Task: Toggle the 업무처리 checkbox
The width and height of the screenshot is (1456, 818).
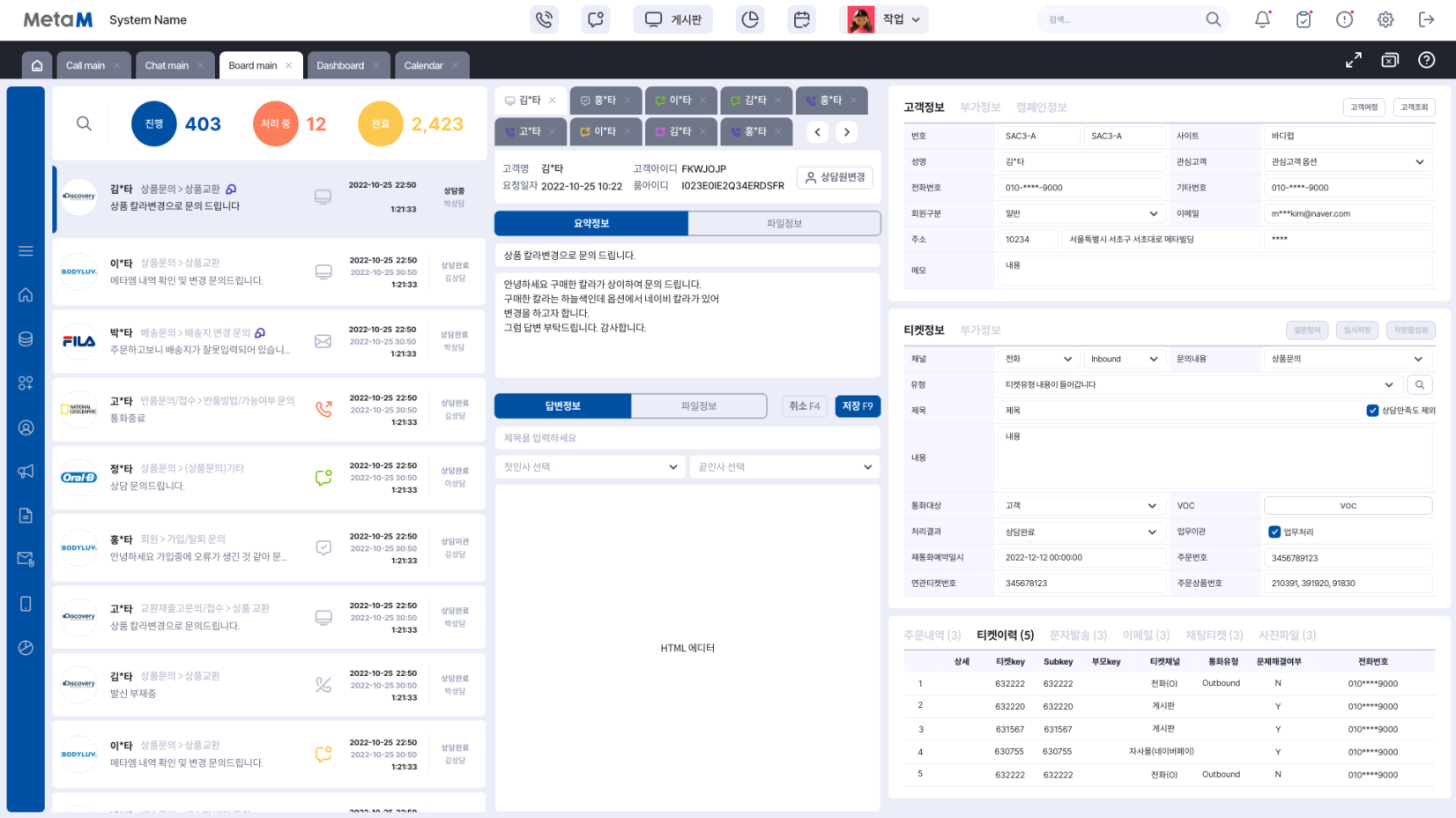Action: tap(1274, 532)
